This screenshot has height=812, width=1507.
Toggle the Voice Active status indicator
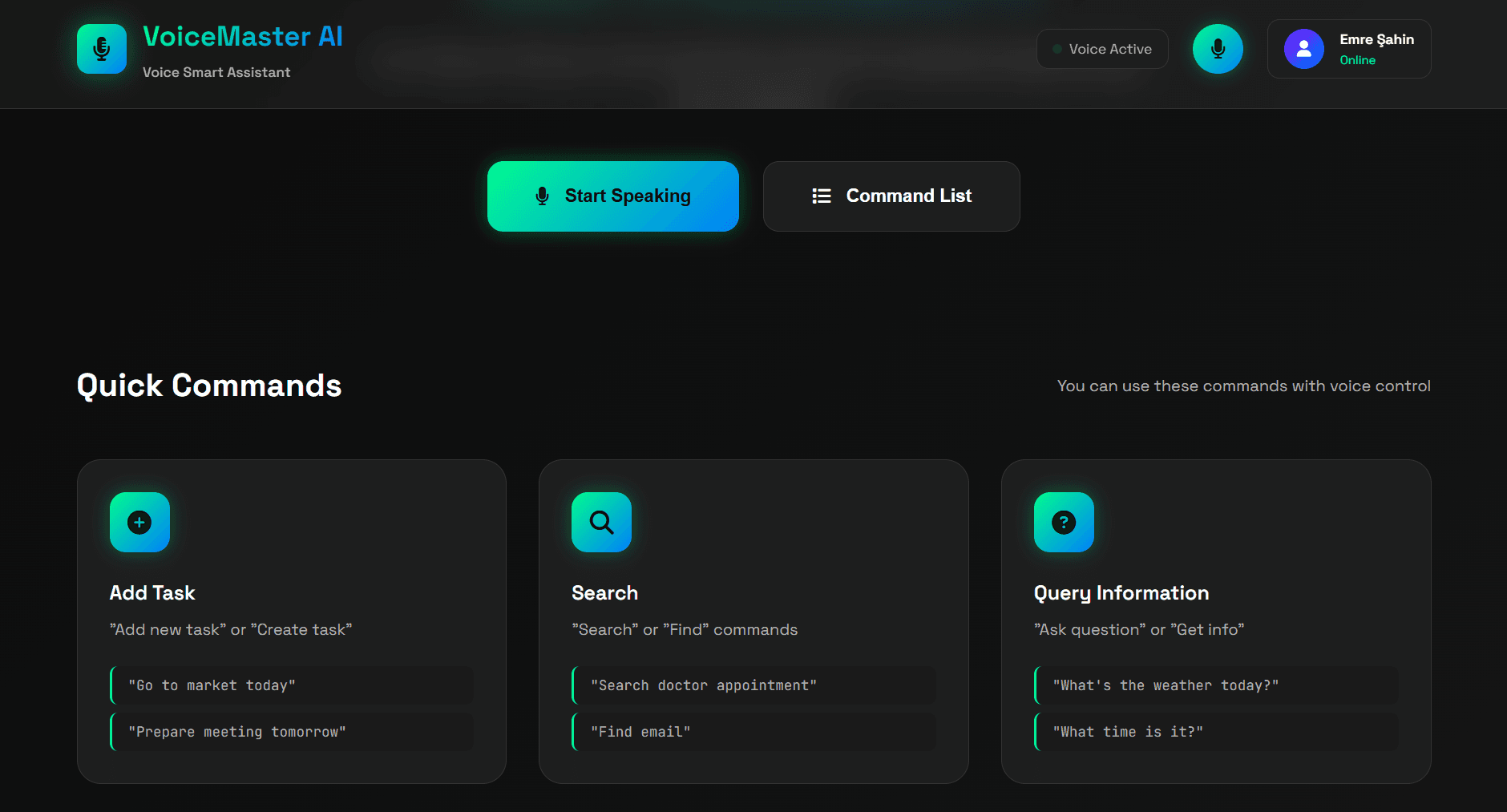[1102, 49]
